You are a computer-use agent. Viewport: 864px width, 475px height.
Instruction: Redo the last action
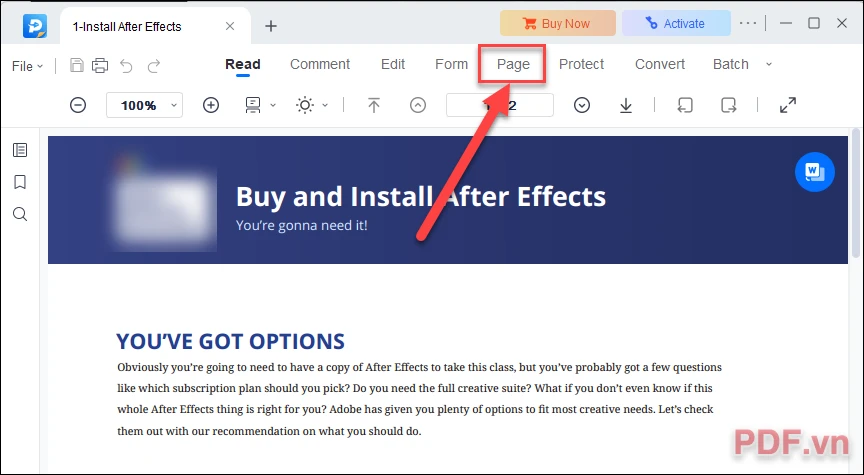click(154, 66)
